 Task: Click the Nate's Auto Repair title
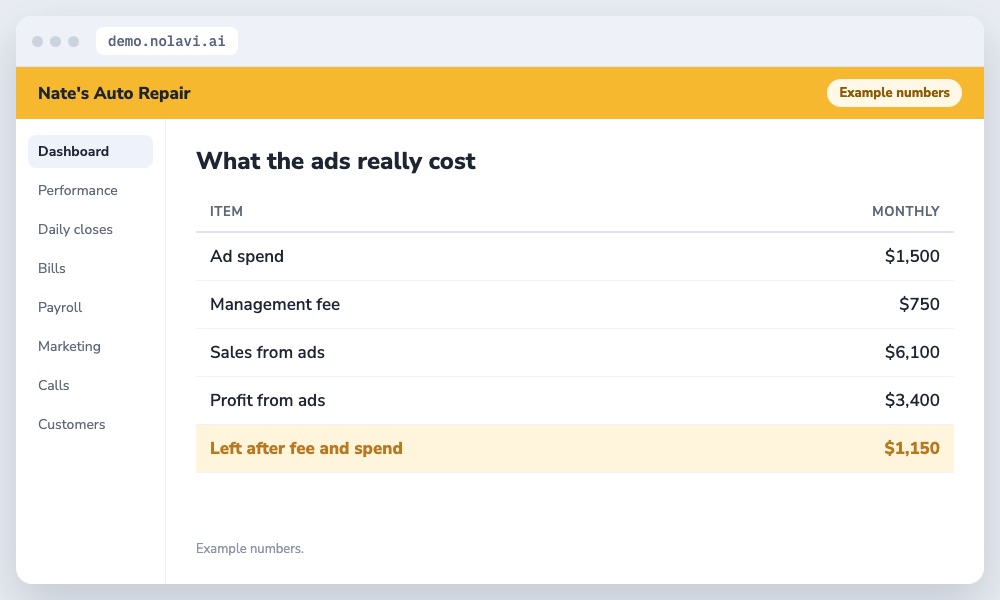[x=114, y=93]
